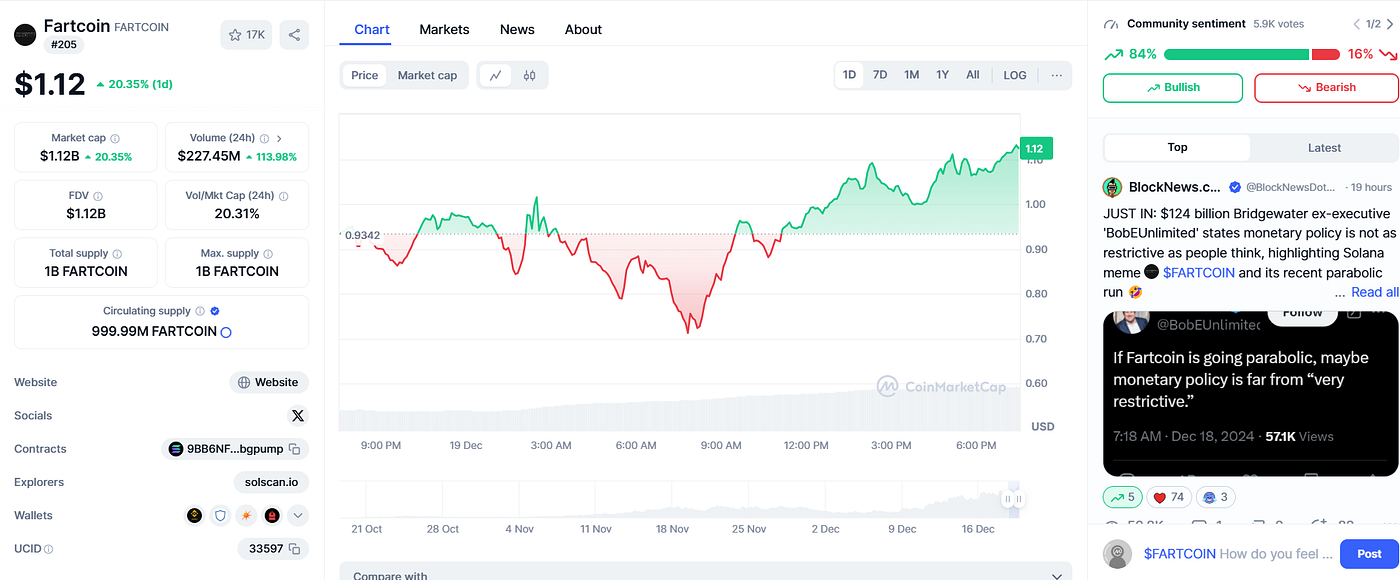Viewport: 1400px width, 580px height.
Task: Click the FDV info icon
Action: 97,196
